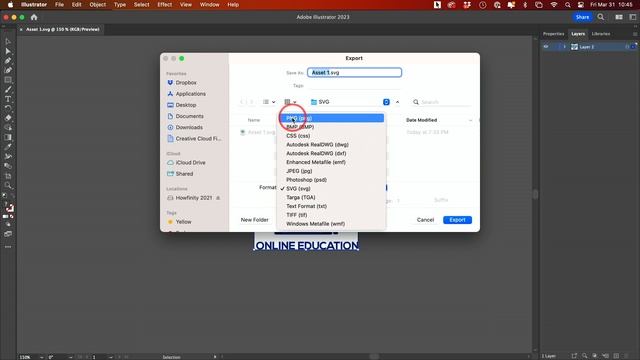This screenshot has height=360, width=640.
Task: Collapse the Export dialog with chevron up
Action: 397,102
